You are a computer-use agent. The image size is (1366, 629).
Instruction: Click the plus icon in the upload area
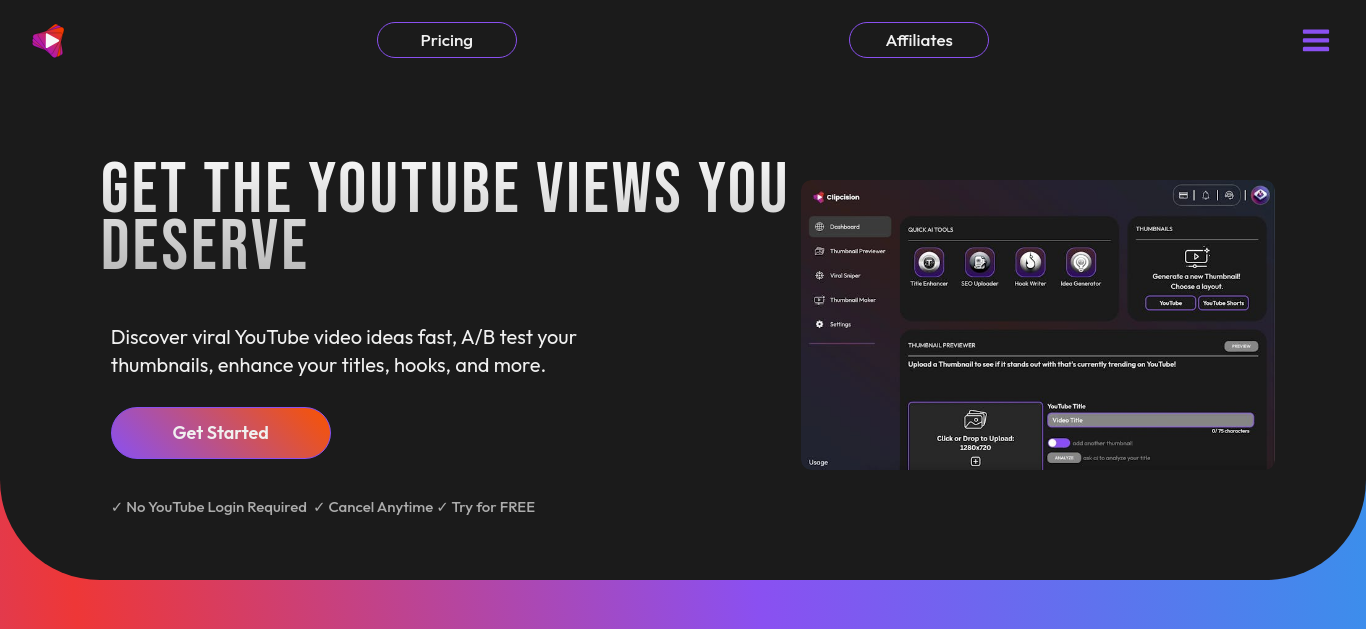click(976, 461)
